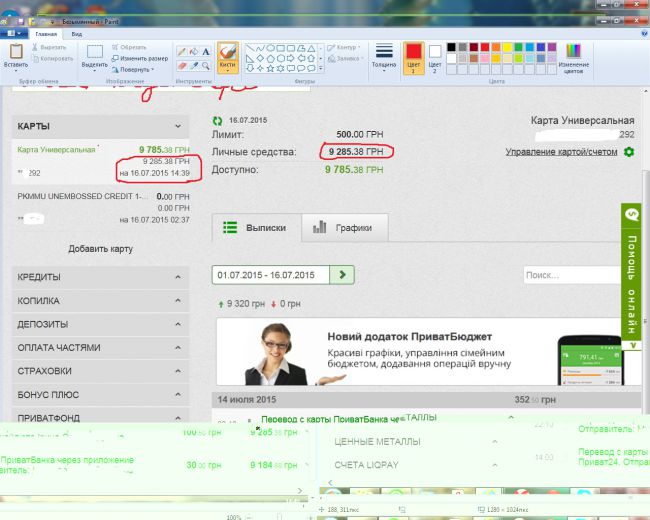650x520 pixels.
Task: Select the Fill with color bucket tool
Action: tap(193, 50)
